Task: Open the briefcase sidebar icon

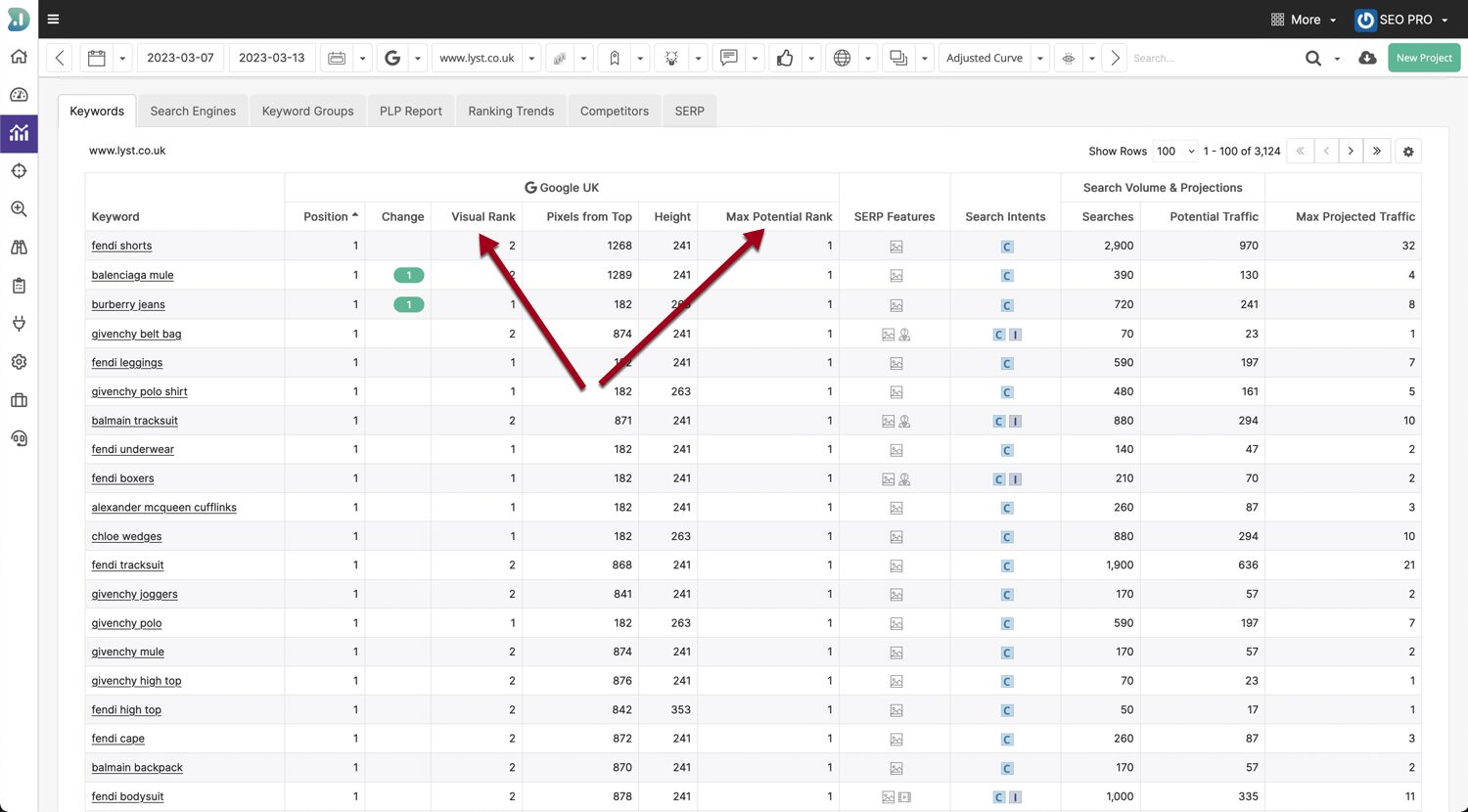Action: tap(19, 400)
